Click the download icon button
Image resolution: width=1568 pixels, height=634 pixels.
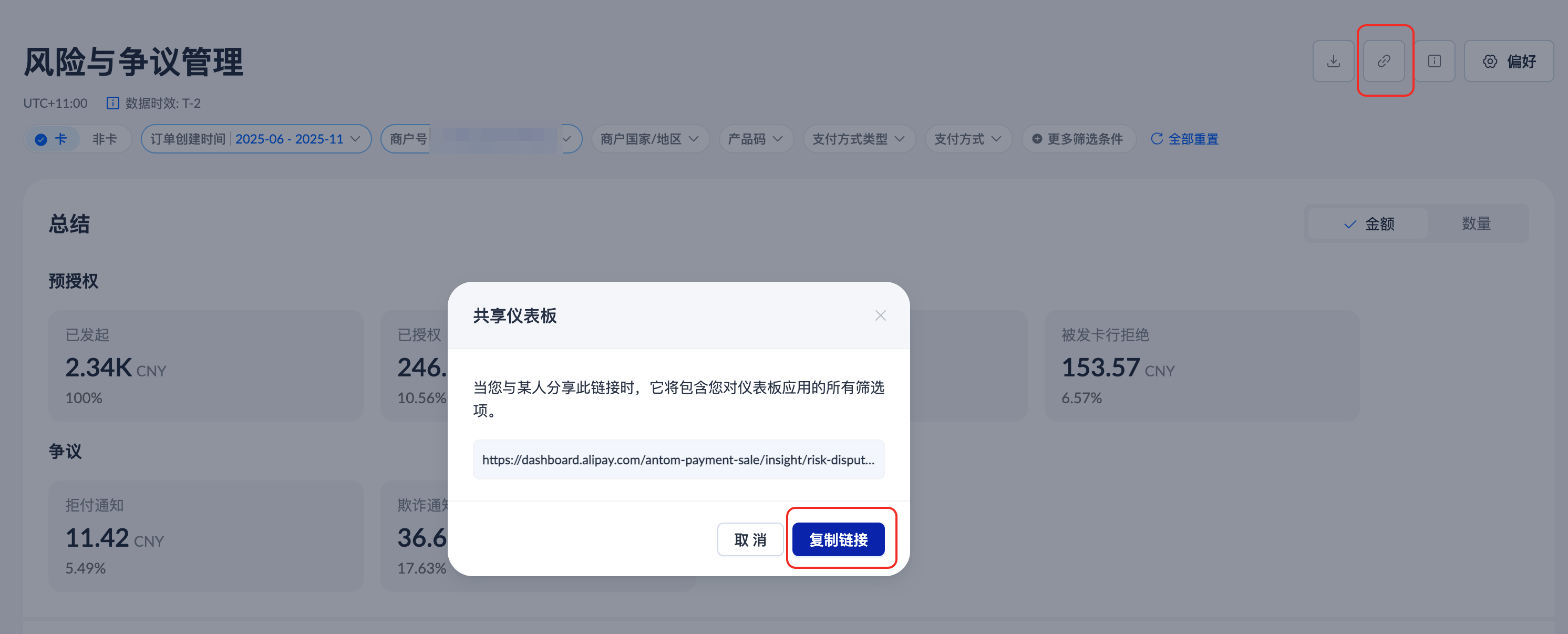(x=1333, y=61)
